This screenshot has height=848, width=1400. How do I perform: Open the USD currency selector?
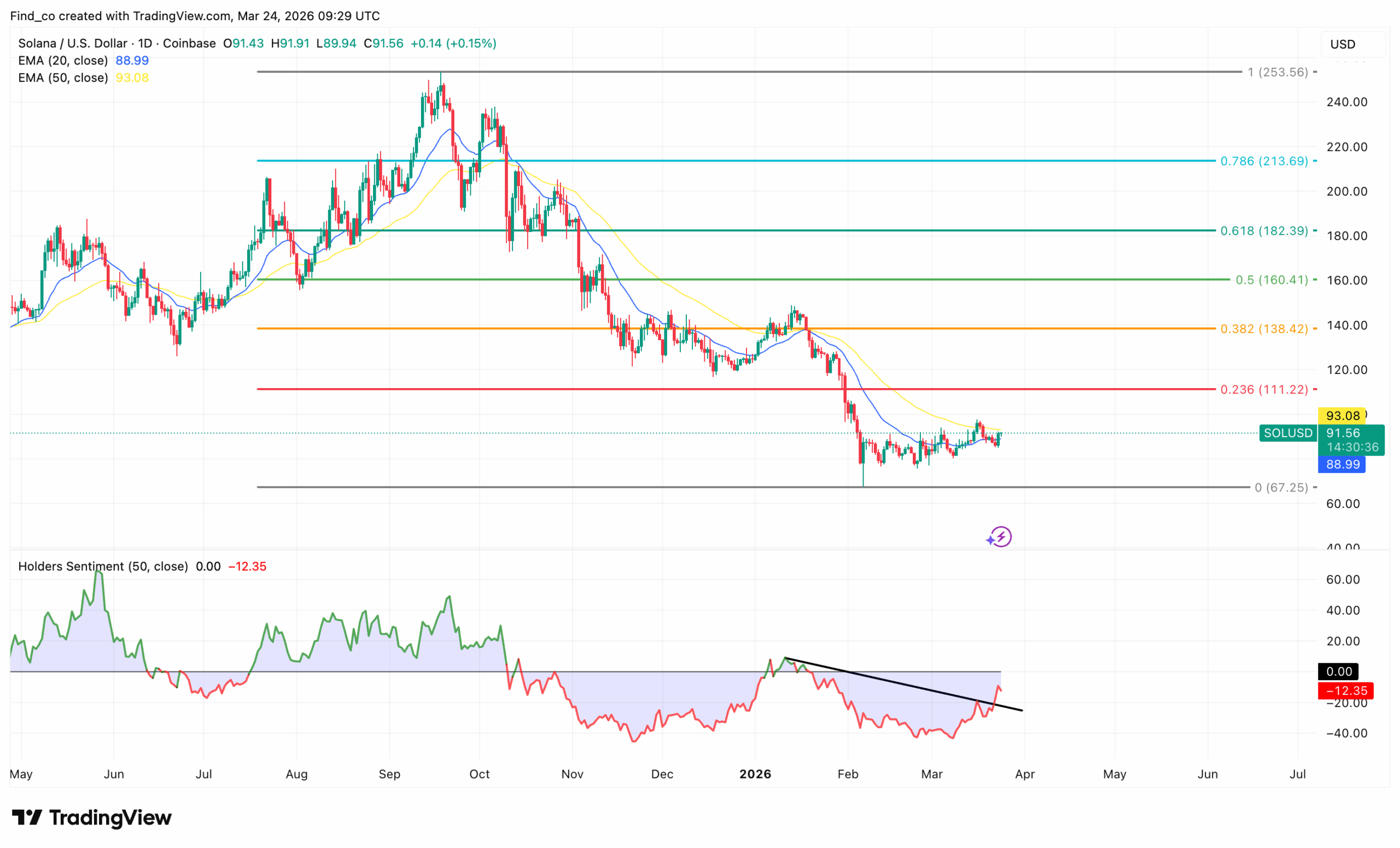(x=1354, y=44)
